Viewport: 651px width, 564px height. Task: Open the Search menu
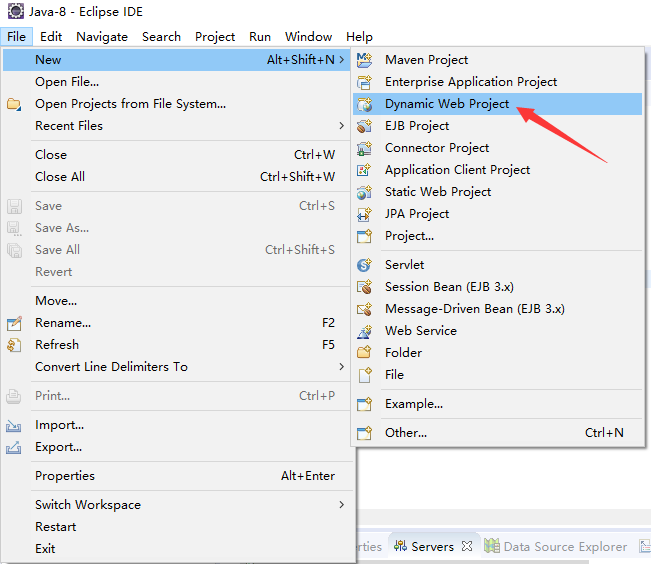[x=161, y=37]
